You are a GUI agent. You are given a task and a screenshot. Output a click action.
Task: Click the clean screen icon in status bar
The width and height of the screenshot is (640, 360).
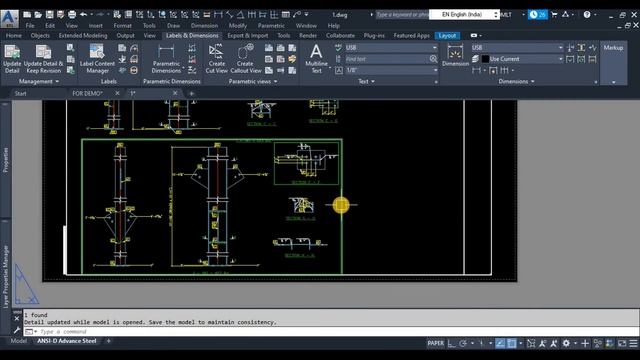[x=622, y=344]
